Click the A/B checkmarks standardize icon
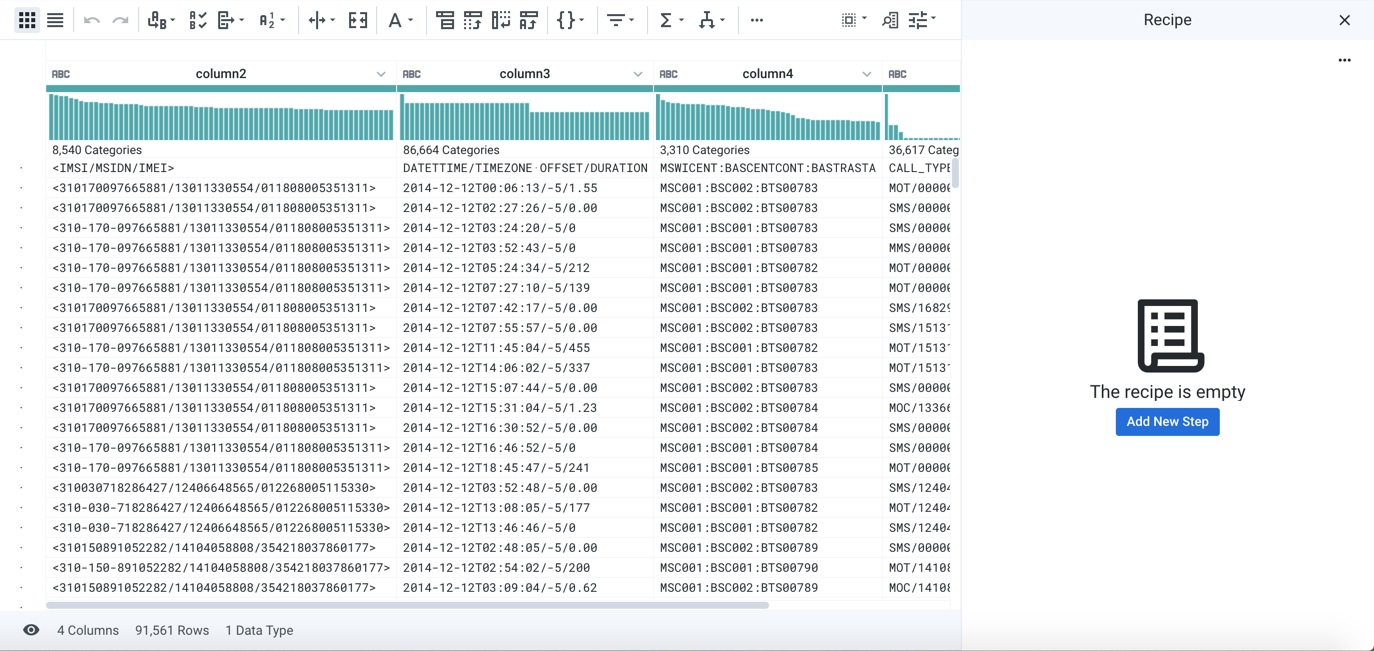This screenshot has height=651, width=1374. coord(198,20)
